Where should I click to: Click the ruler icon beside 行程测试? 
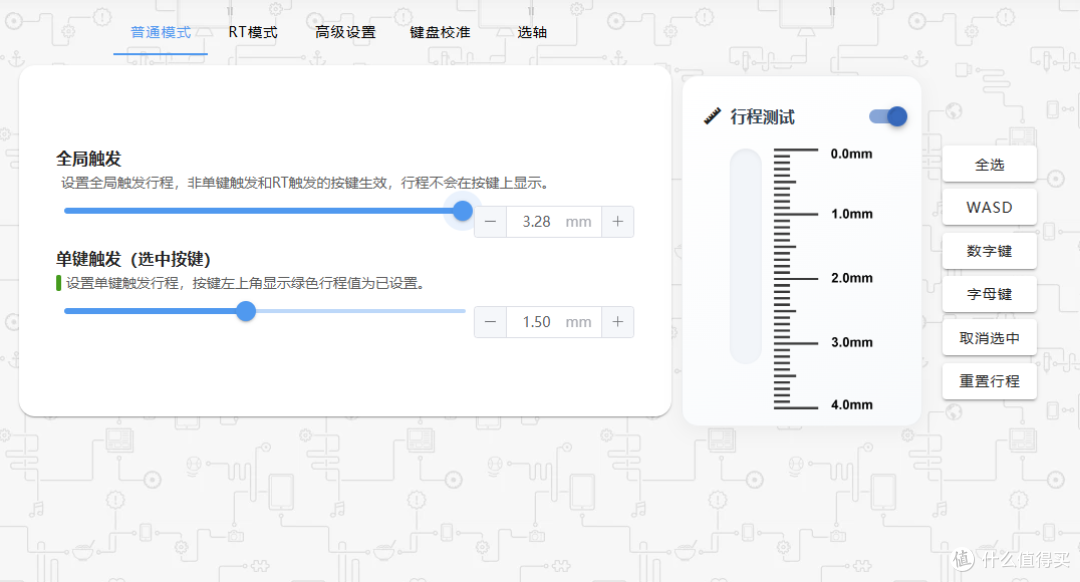(x=712, y=116)
